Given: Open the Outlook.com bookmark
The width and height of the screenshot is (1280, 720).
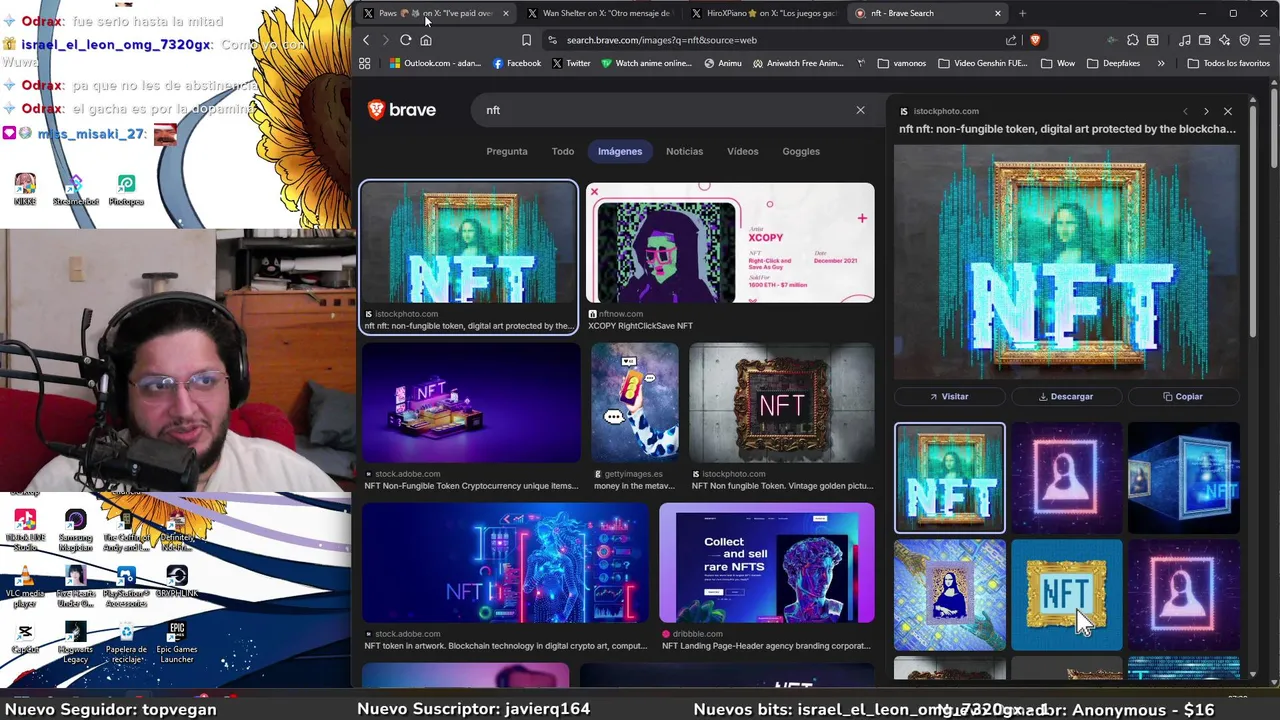Looking at the screenshot, I should (x=436, y=63).
